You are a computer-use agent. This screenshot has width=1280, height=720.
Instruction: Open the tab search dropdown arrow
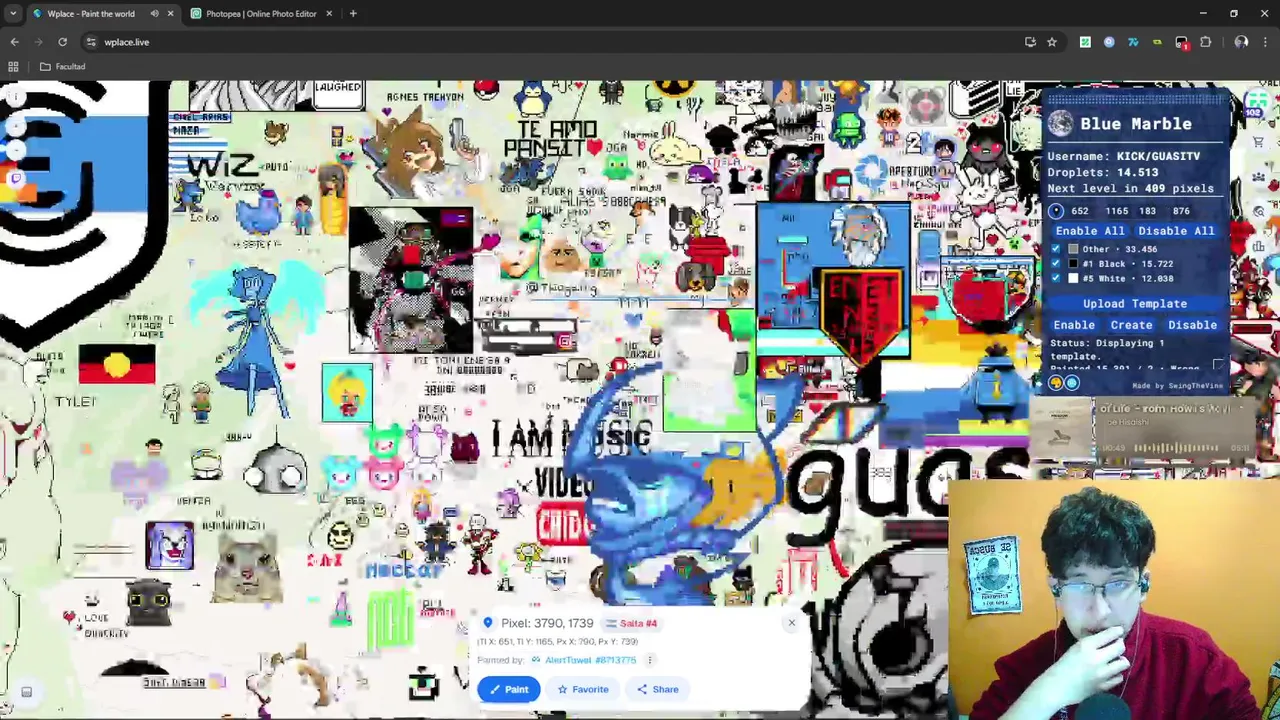pos(13,14)
